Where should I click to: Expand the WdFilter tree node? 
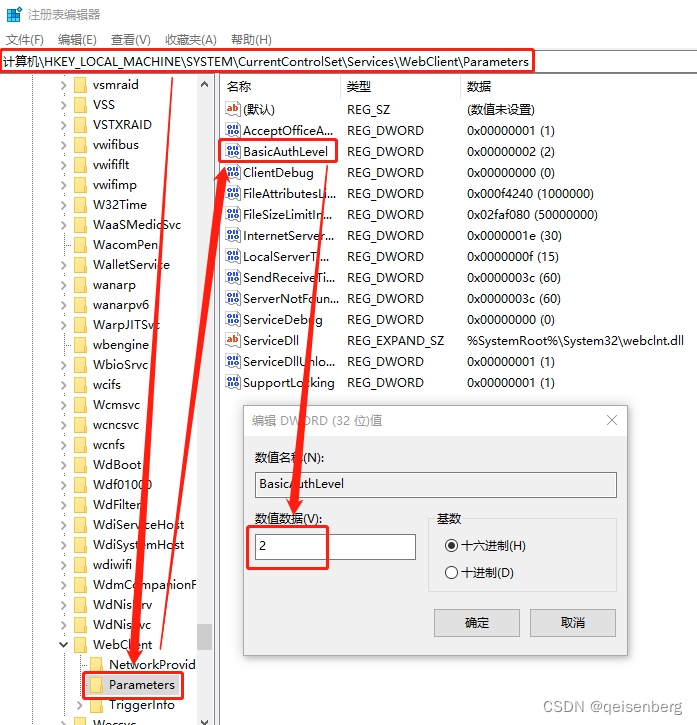point(63,505)
